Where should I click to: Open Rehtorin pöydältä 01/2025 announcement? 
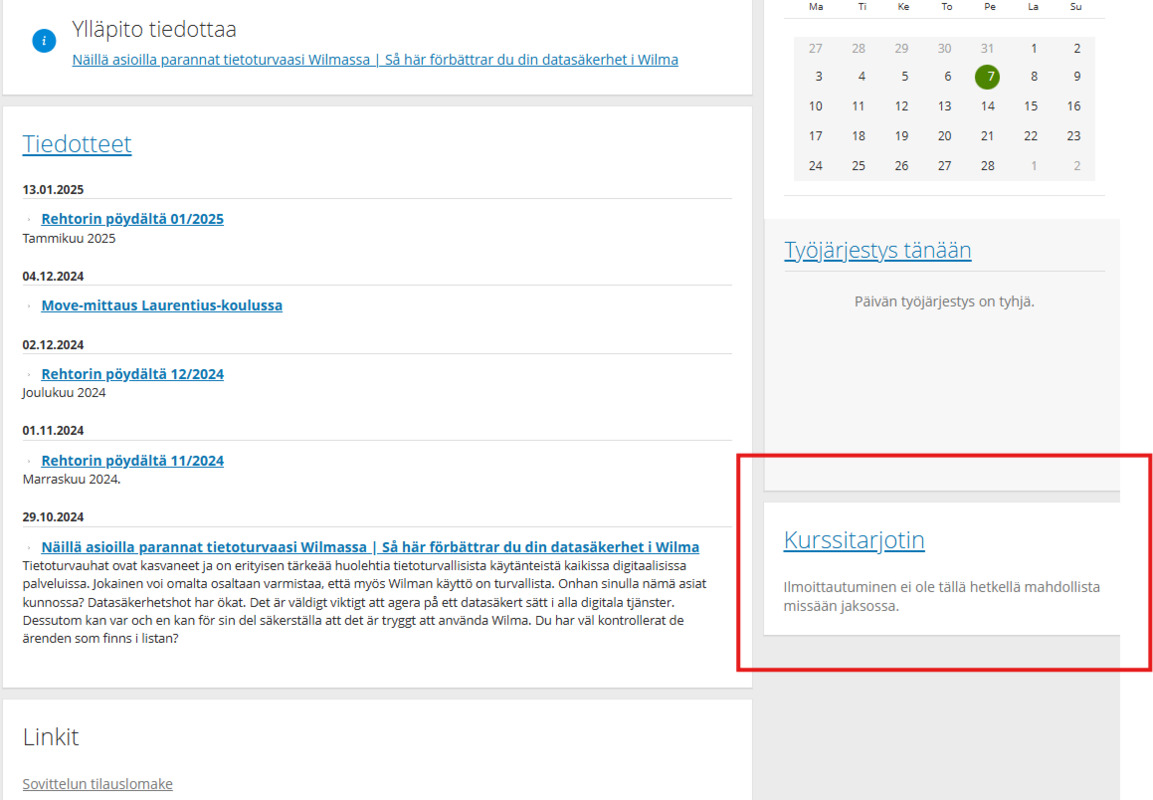(132, 219)
